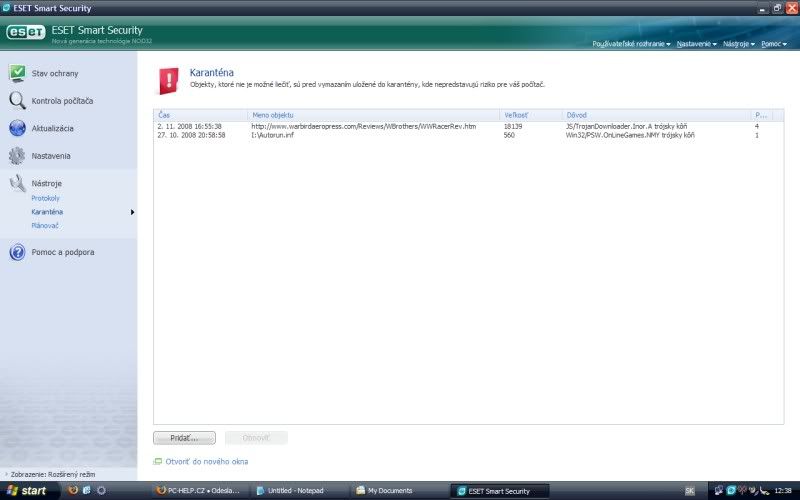Click the I:\Autorun.inf object name

(x=272, y=135)
